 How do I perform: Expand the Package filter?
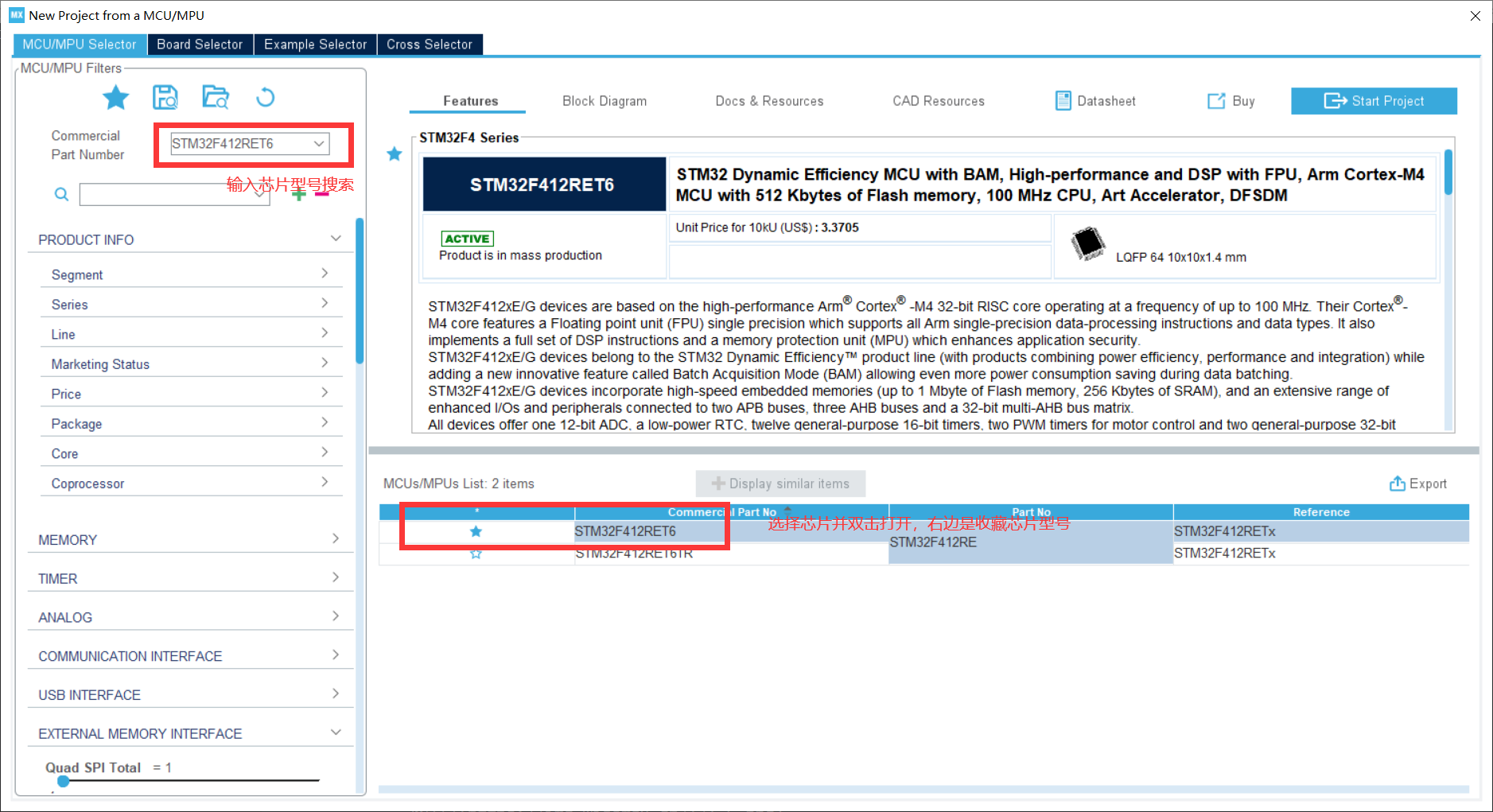(x=191, y=424)
